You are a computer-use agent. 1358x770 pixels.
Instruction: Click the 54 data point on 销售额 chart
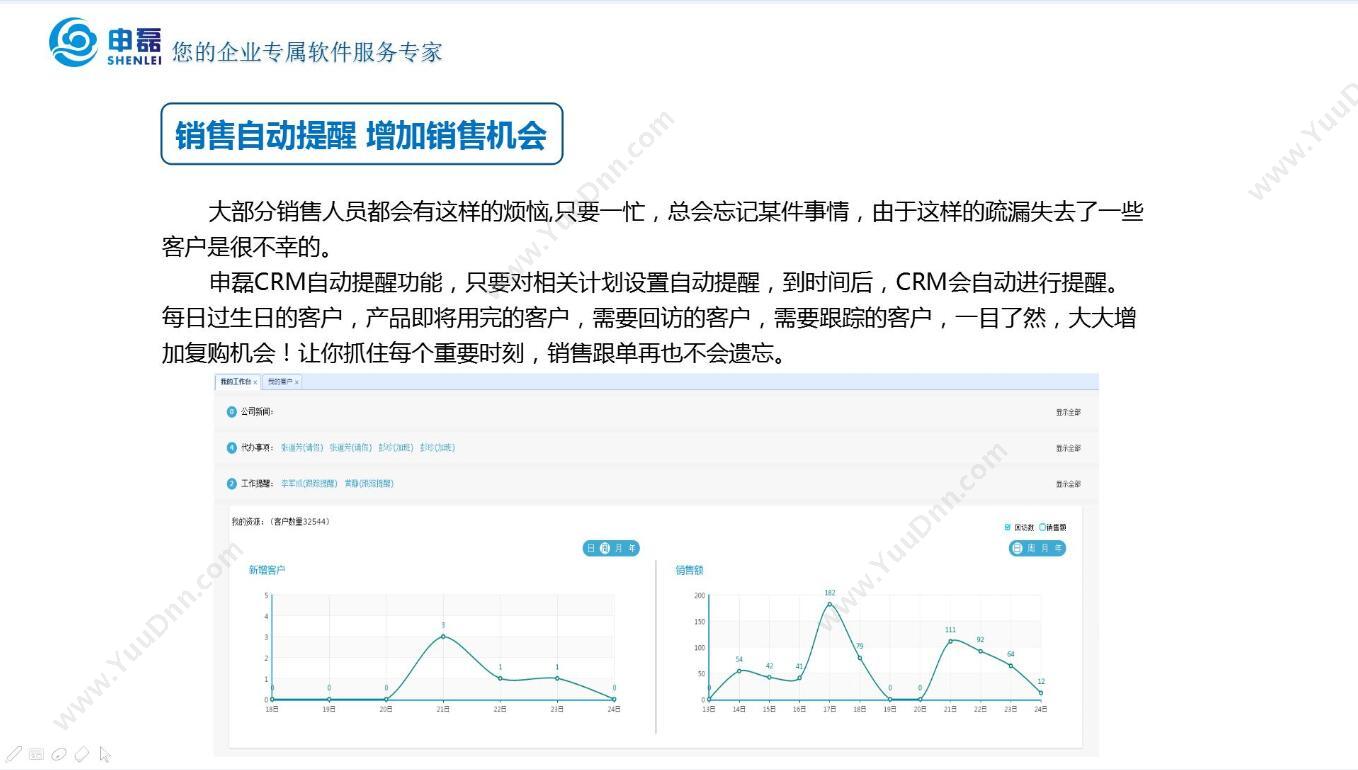pyautogui.click(x=739, y=671)
